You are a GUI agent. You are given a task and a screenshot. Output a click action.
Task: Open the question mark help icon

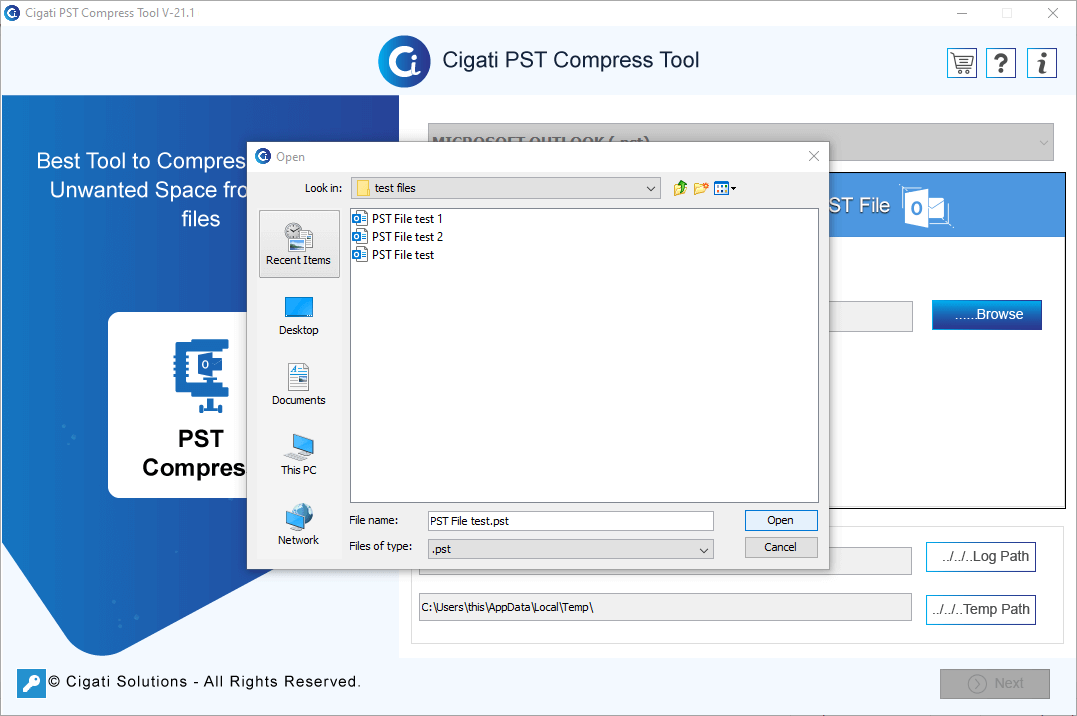[1001, 63]
